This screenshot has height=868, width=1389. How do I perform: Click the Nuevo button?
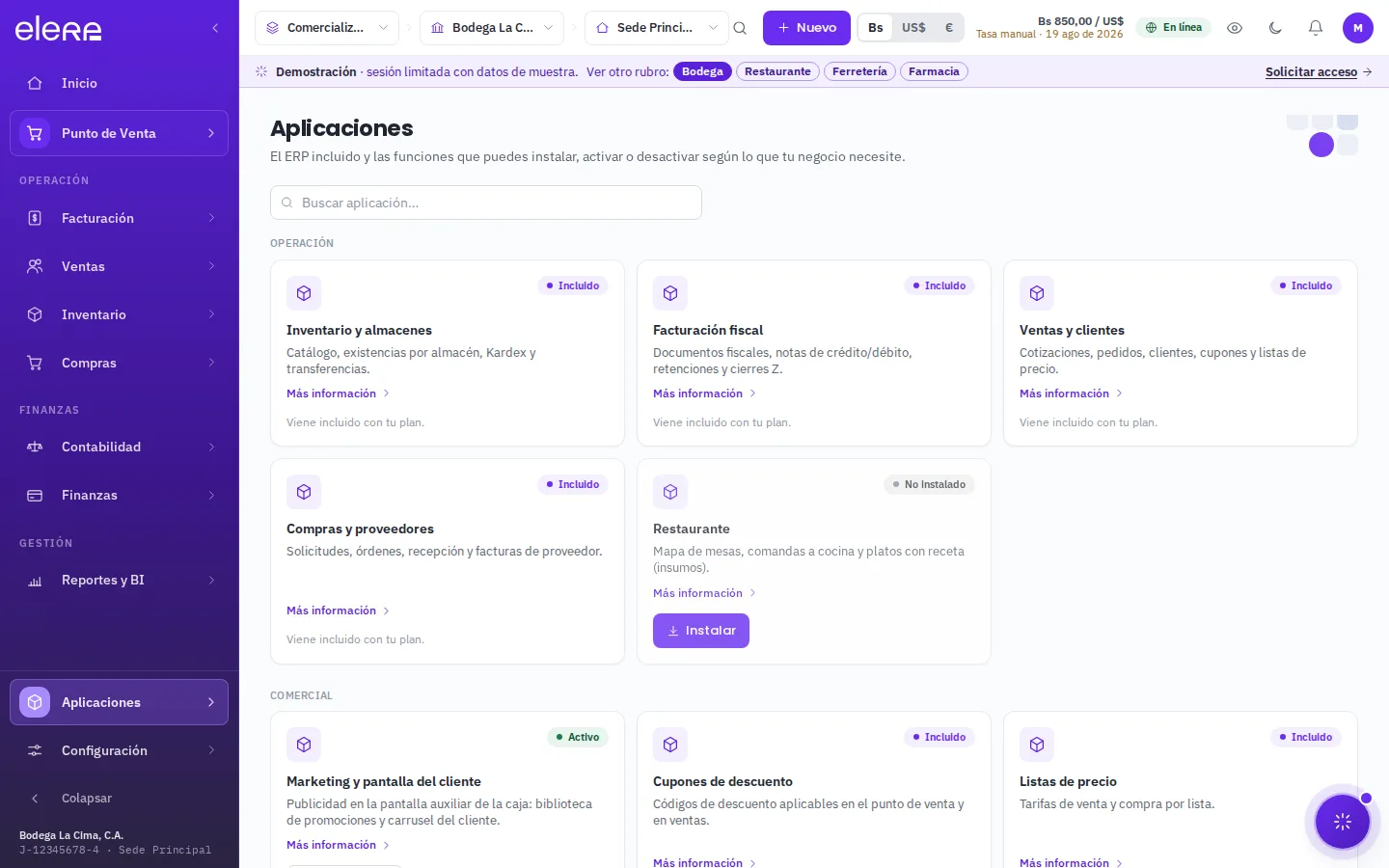(x=806, y=28)
